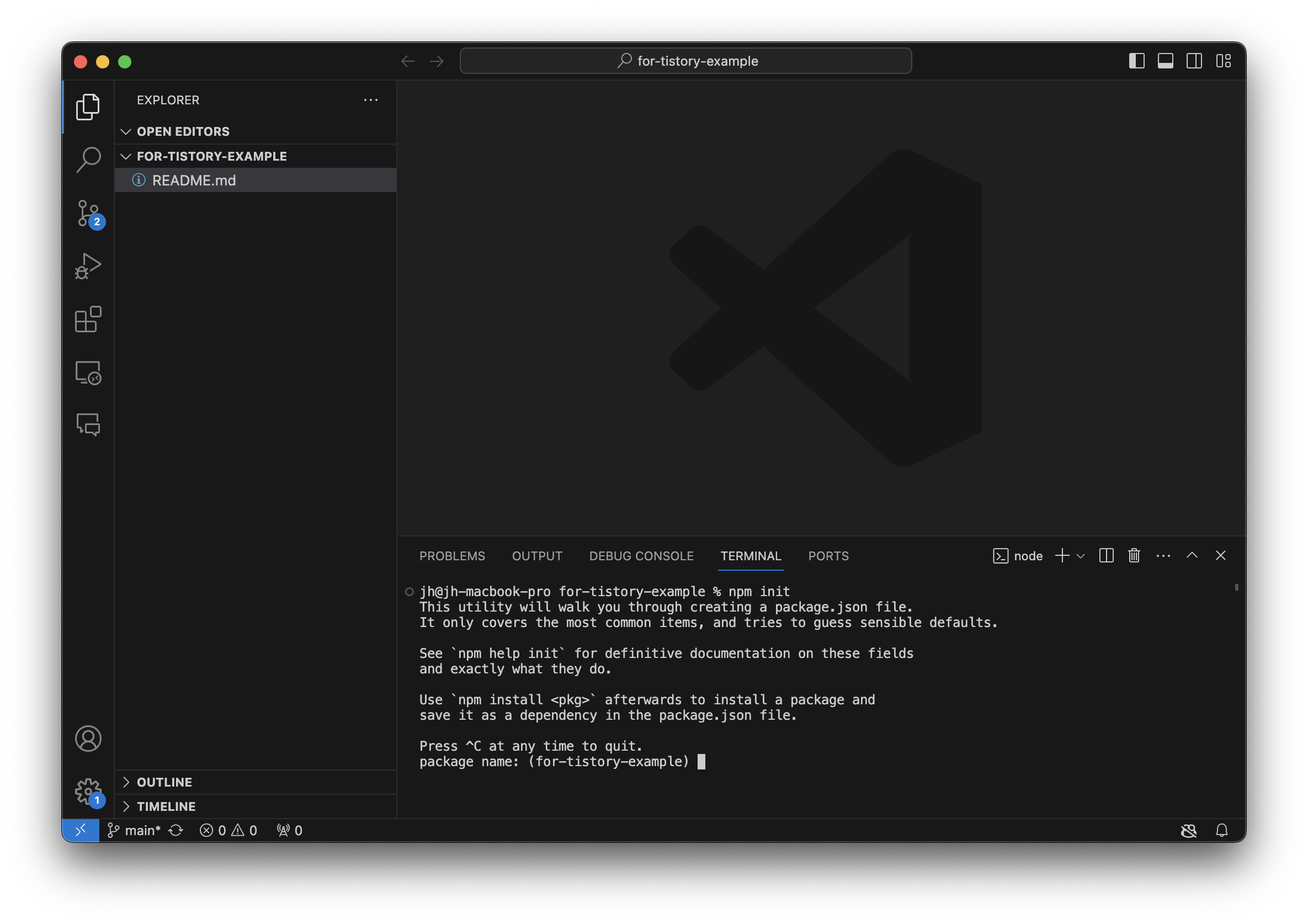Viewport: 1308px width, 924px height.
Task: Click the for-tistory-example command center search
Action: pos(685,61)
